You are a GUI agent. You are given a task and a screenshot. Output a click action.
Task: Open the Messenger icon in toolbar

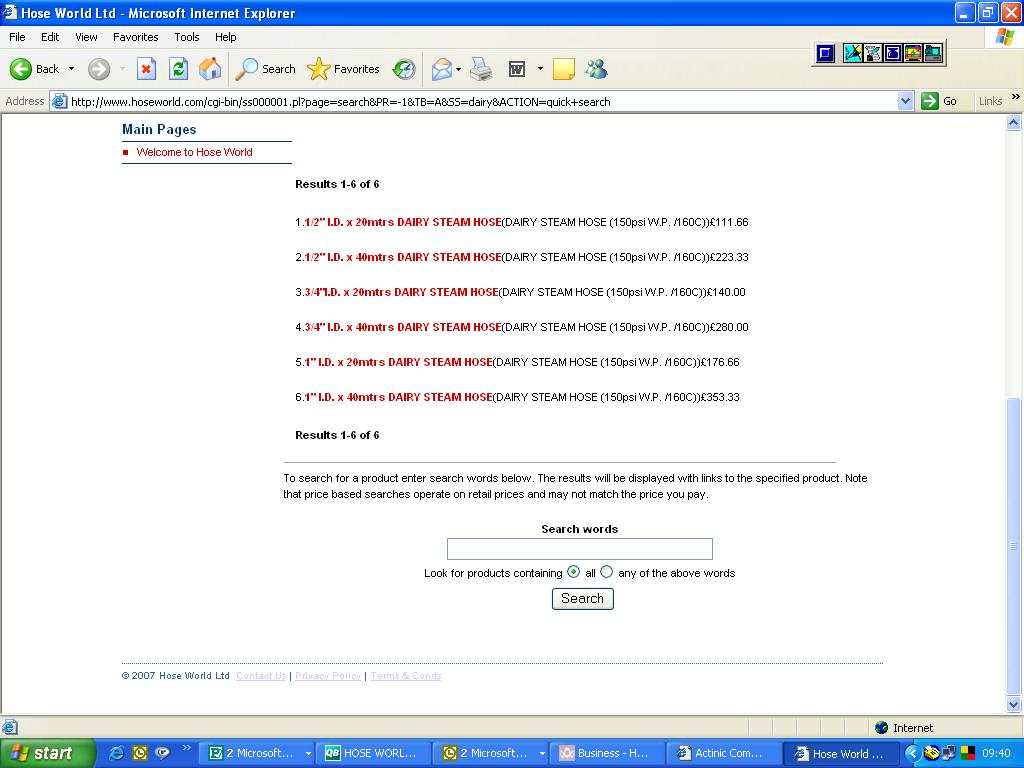click(597, 69)
